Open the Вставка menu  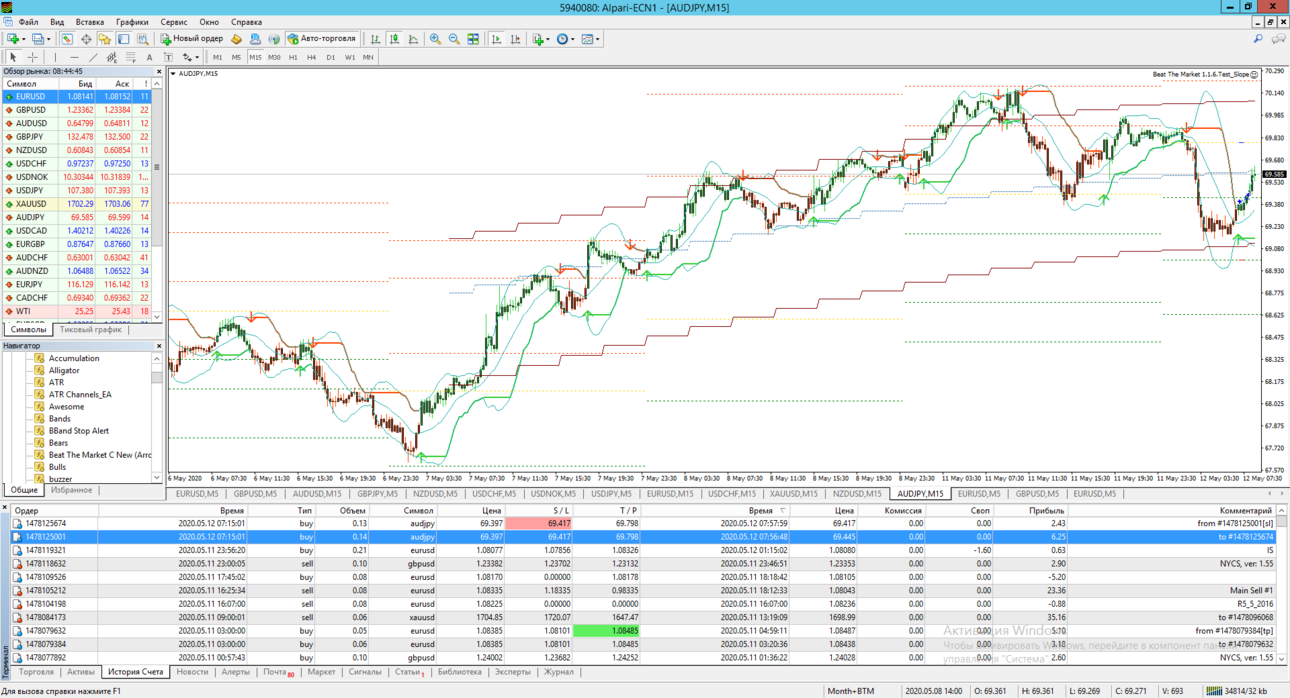[89, 21]
